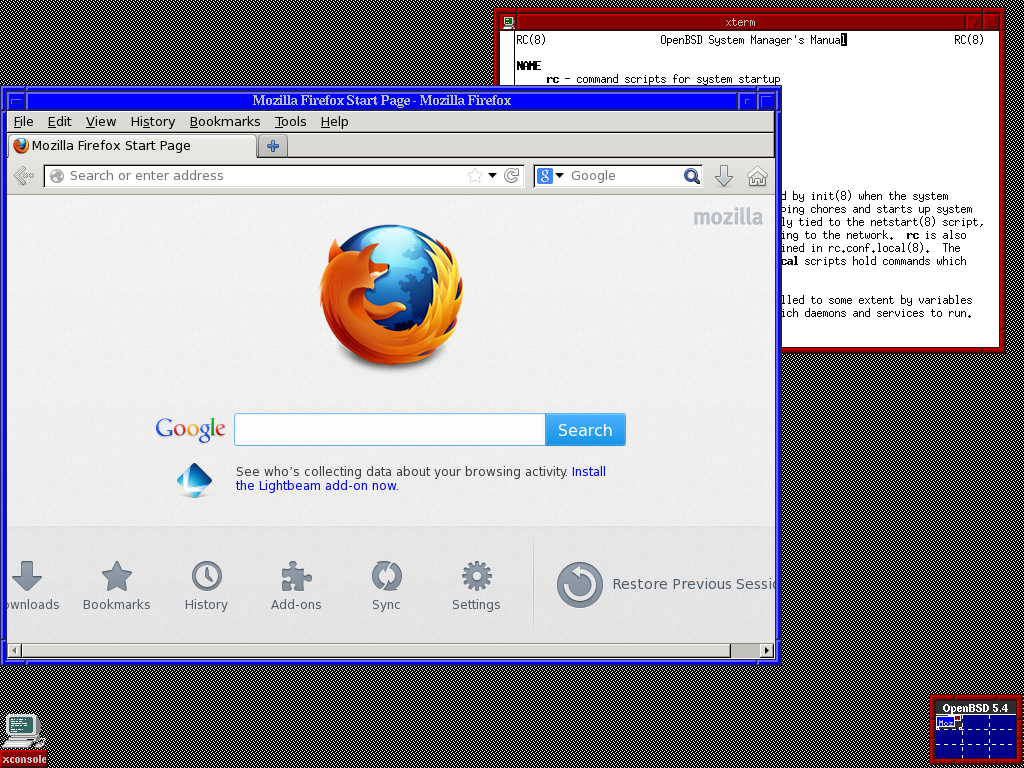Click the xterm titlebar iconify button
1024x768 pixels.
974,22
